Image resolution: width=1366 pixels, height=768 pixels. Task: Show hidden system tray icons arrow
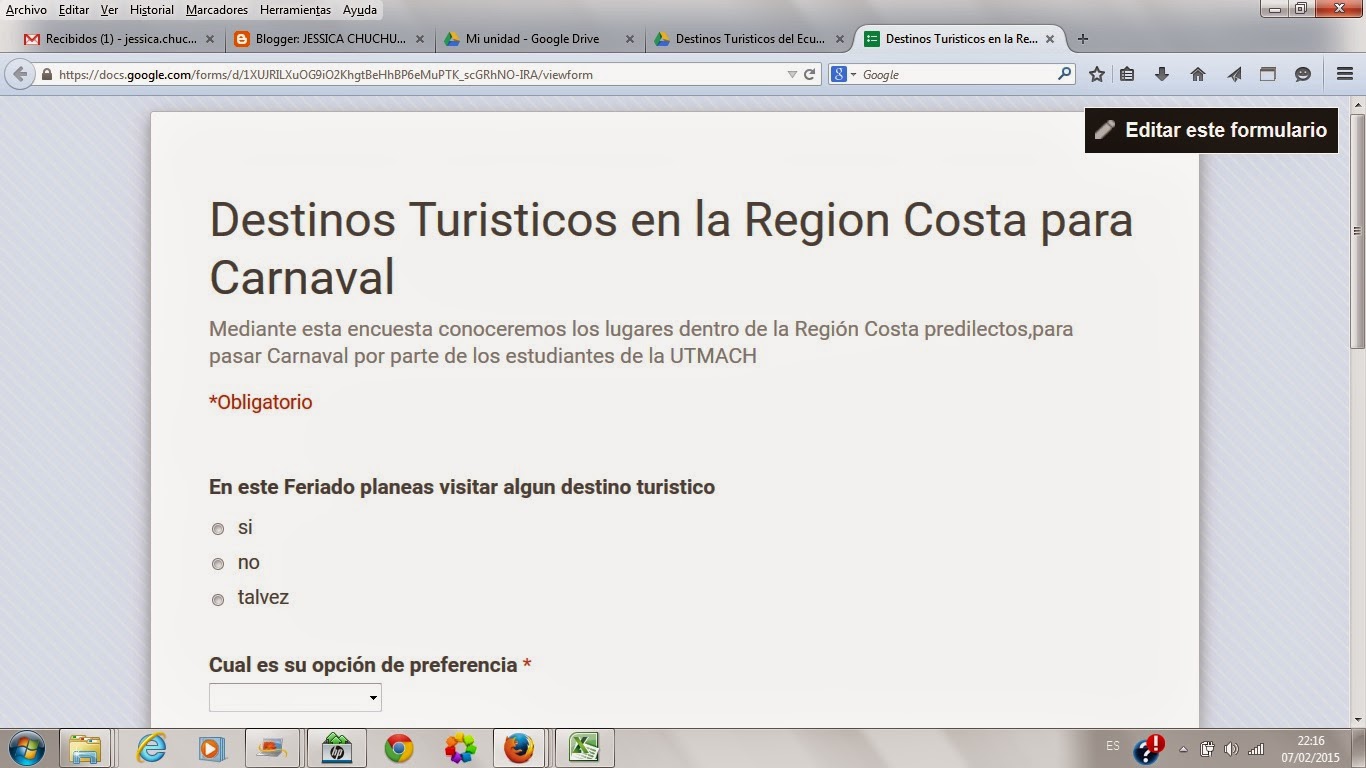coord(1184,749)
